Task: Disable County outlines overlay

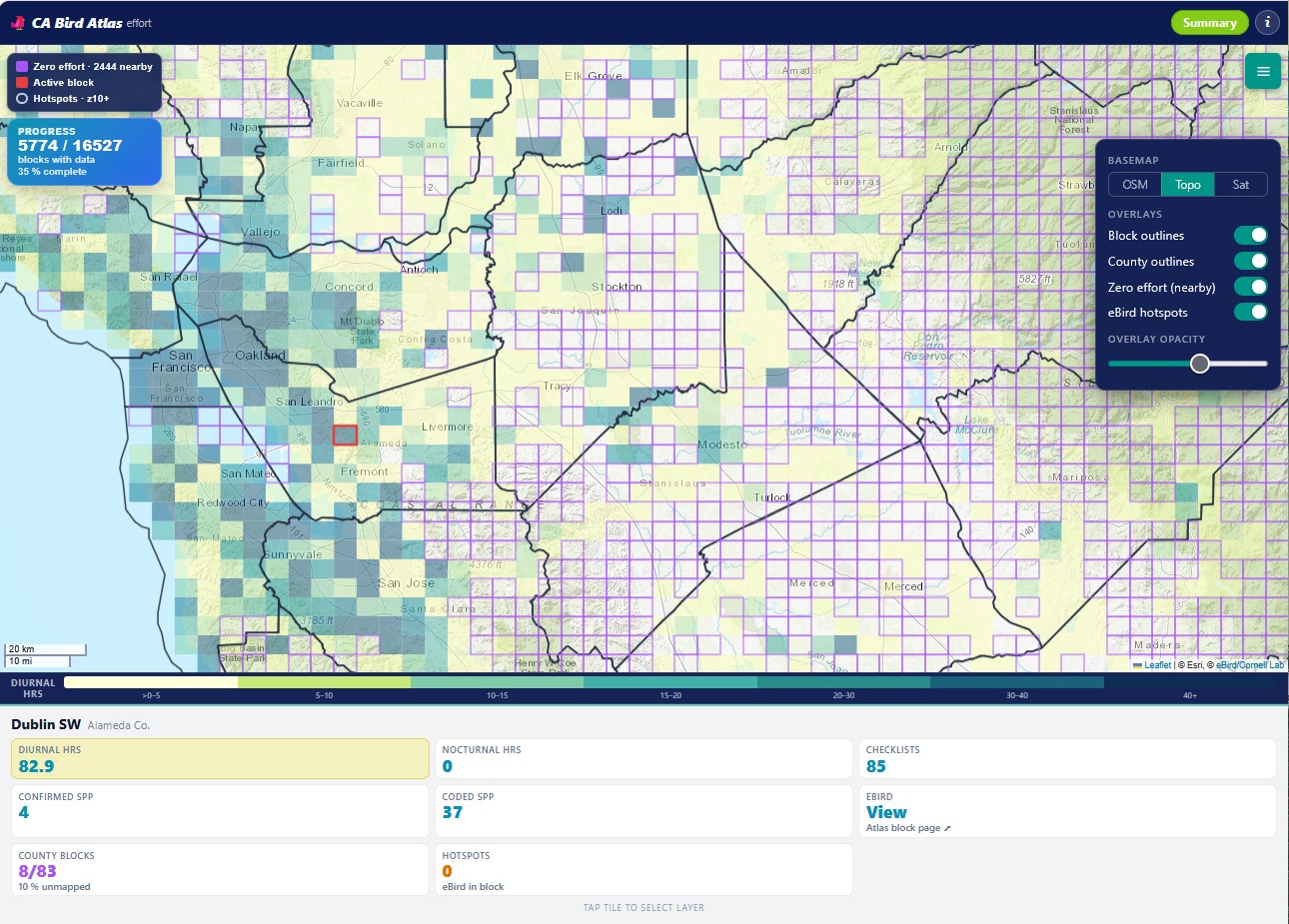Action: pyautogui.click(x=1250, y=262)
